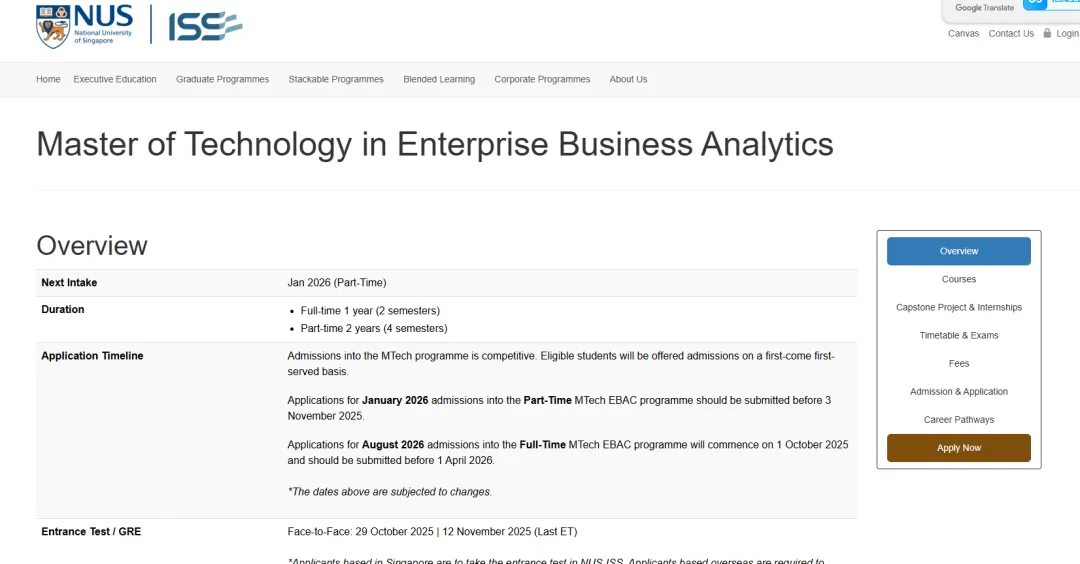
Task: Click the Contact Us link
Action: tap(1011, 34)
